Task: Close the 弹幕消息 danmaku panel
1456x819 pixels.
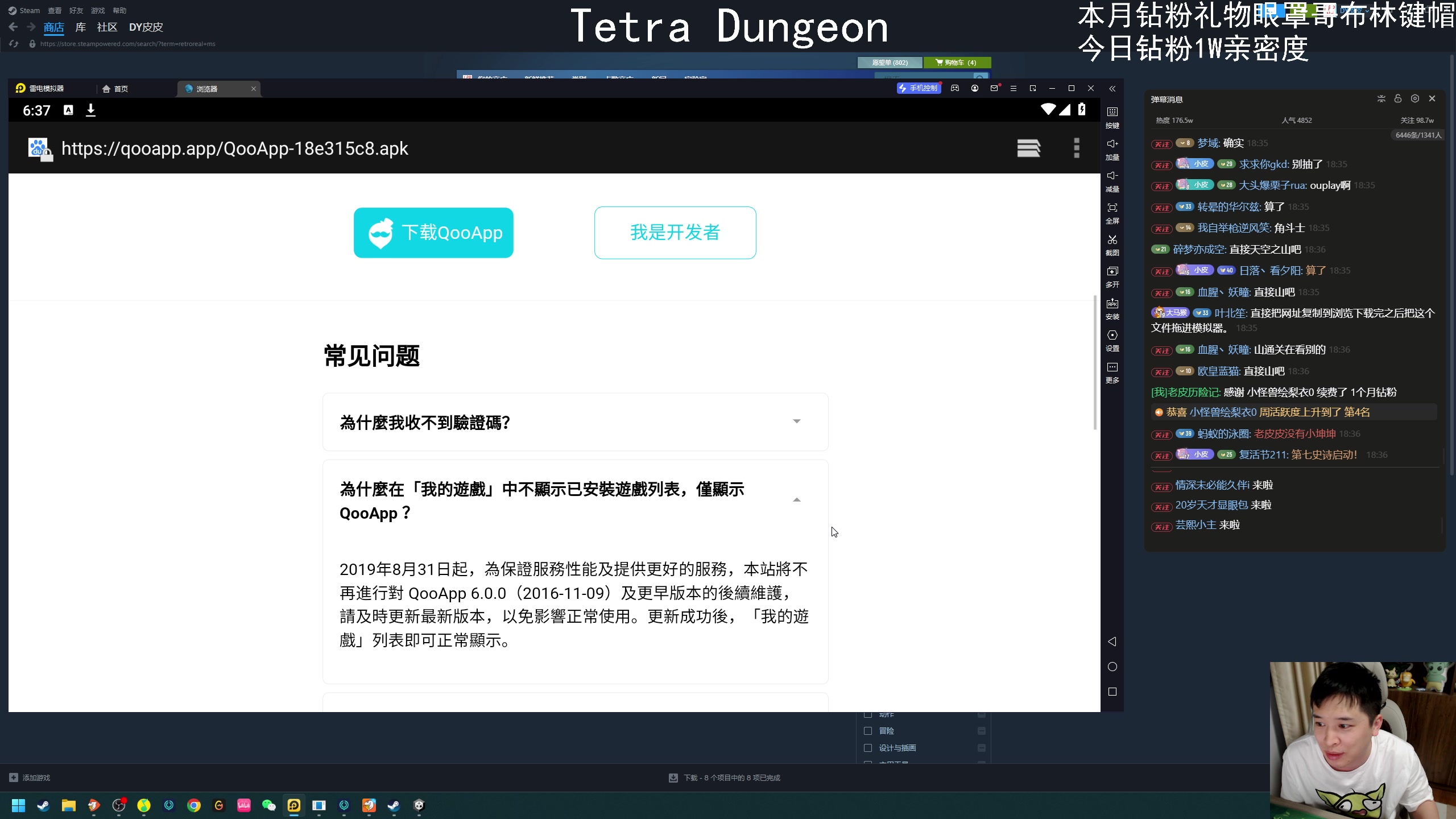Action: [x=1432, y=99]
